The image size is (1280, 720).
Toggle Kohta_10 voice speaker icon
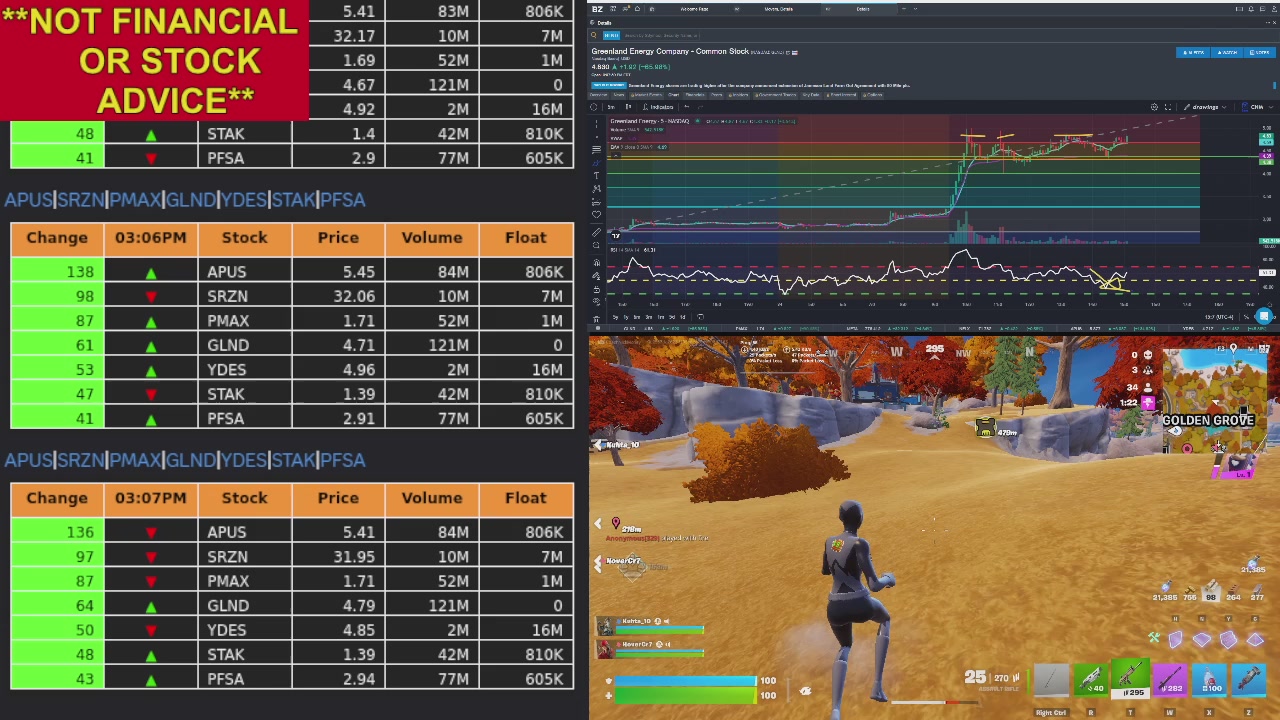(667, 621)
